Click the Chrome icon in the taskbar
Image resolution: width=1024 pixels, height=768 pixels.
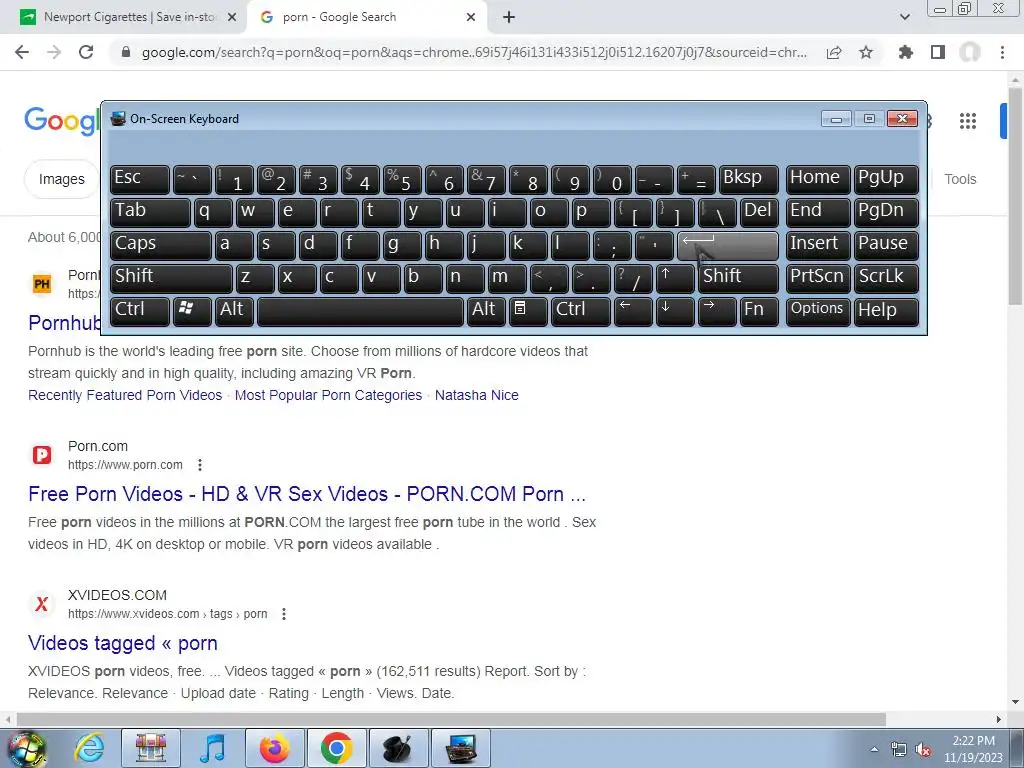point(336,748)
